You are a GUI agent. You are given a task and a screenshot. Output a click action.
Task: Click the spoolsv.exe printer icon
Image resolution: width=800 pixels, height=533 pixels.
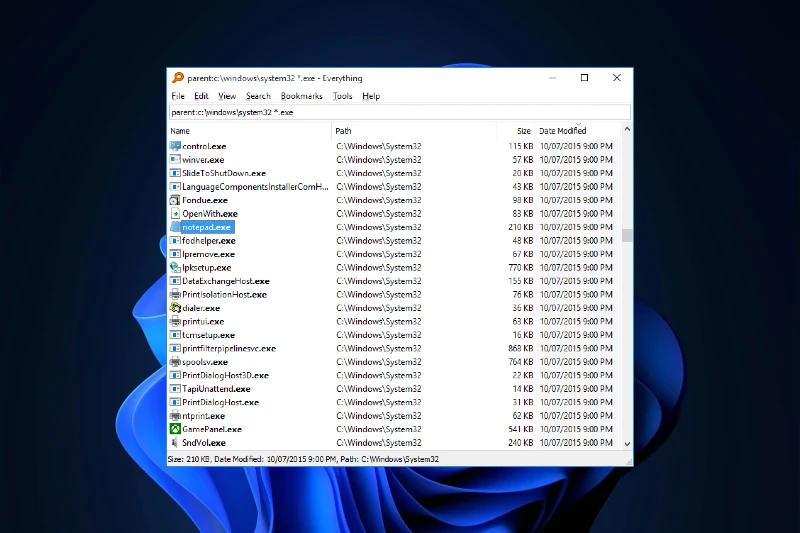pyautogui.click(x=175, y=362)
